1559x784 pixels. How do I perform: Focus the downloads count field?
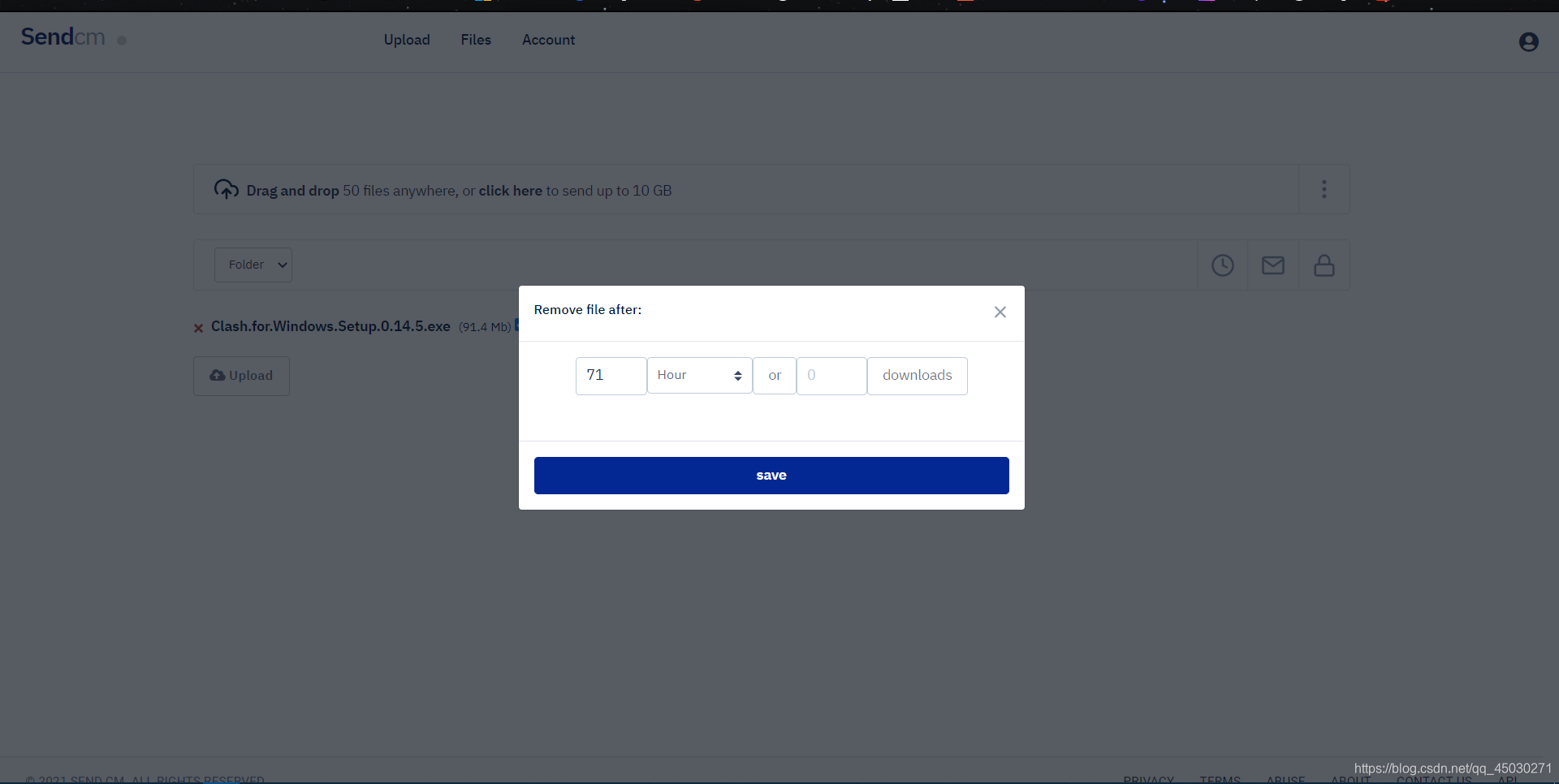click(831, 376)
